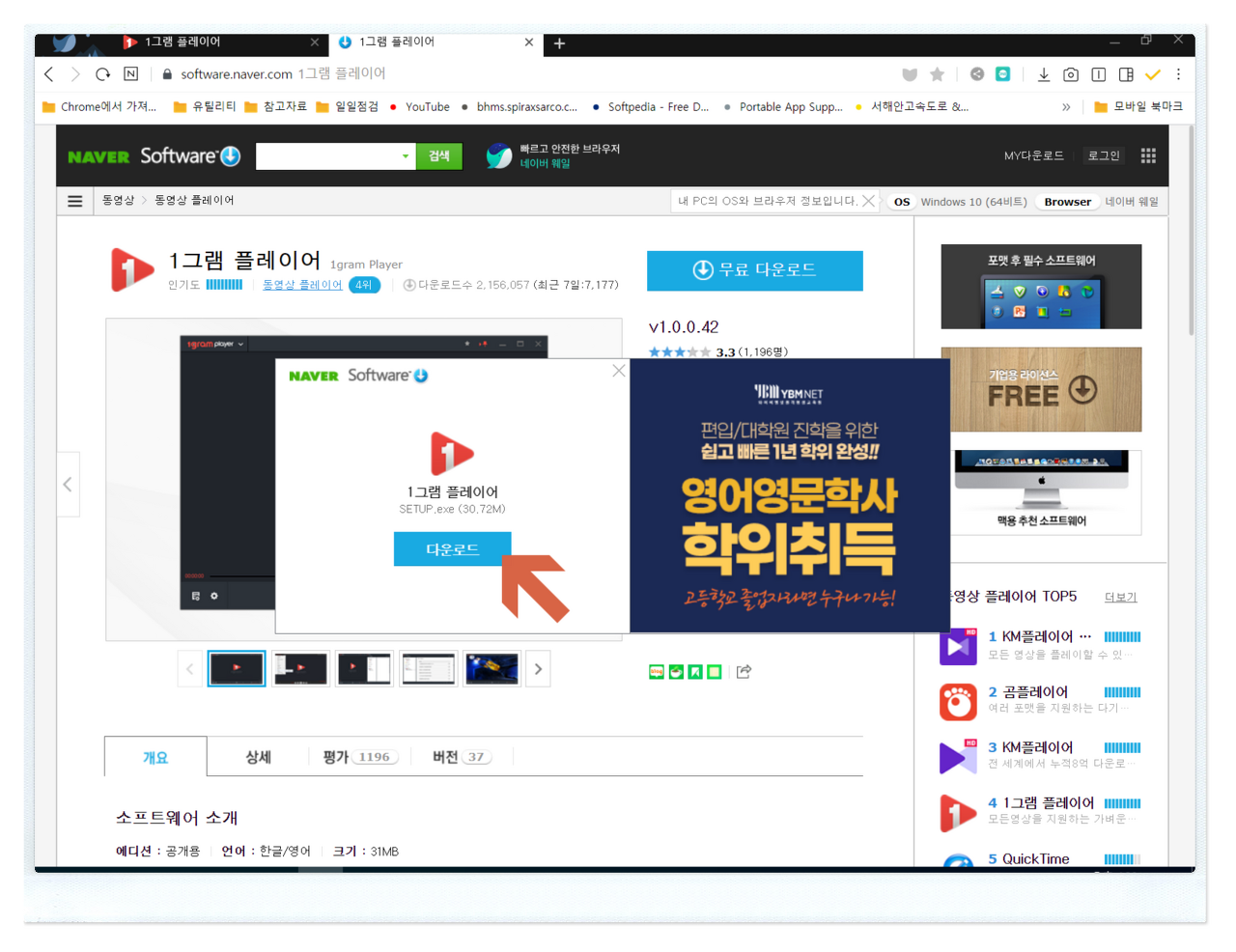Screen dimensions: 1236x952
Task: Click the YBMNET 영어영문학사 advertisement
Action: tap(790, 496)
